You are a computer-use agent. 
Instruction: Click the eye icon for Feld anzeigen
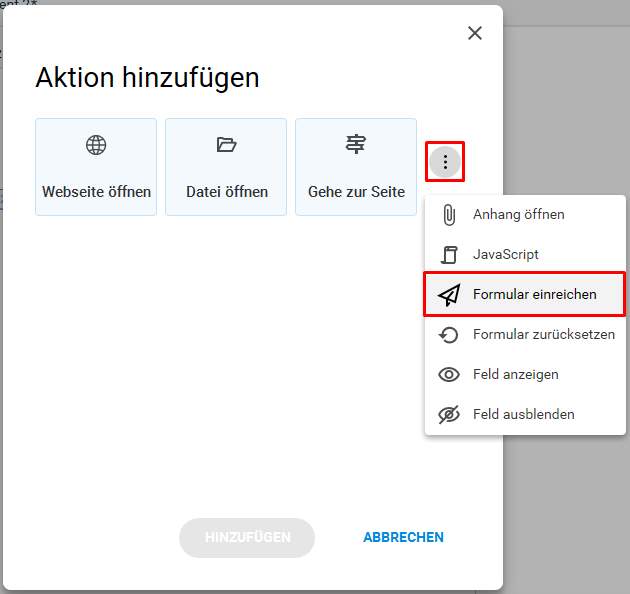click(449, 375)
